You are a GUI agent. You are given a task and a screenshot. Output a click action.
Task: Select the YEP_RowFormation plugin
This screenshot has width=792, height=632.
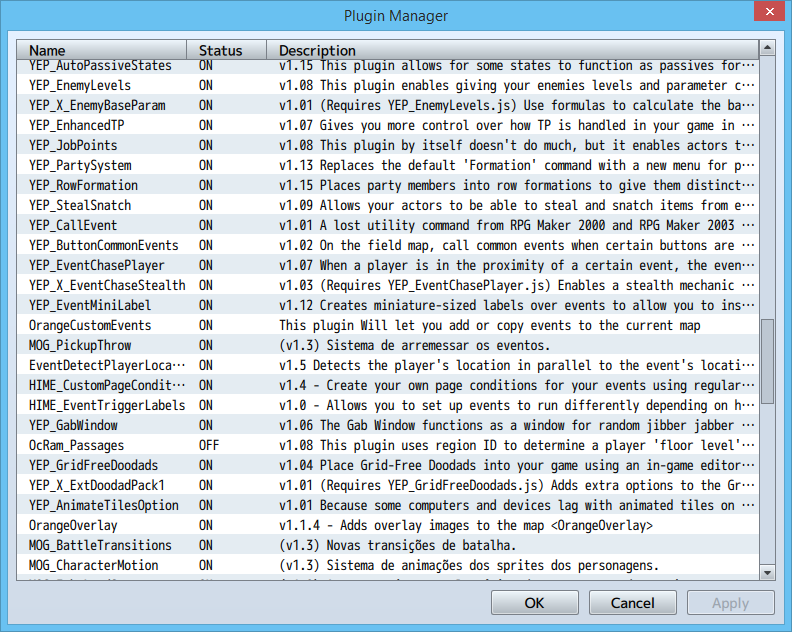[x=388, y=185]
